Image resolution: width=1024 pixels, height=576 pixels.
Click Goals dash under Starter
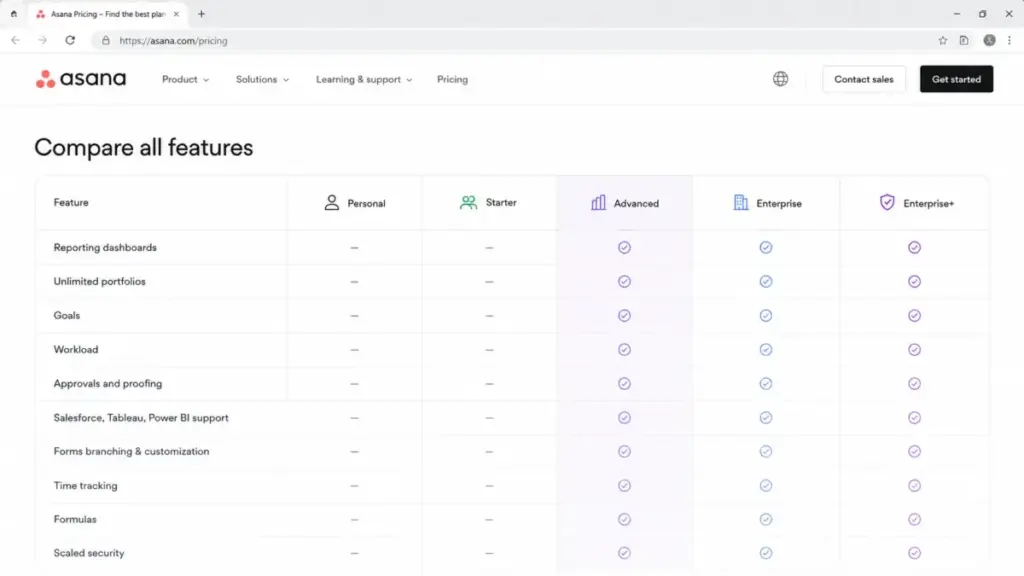coord(489,315)
